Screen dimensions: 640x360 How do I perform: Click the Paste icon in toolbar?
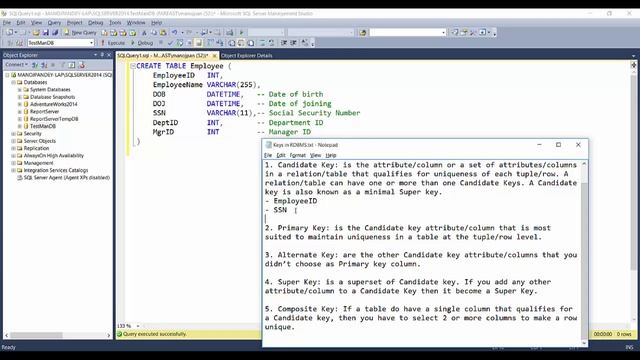click(x=163, y=32)
